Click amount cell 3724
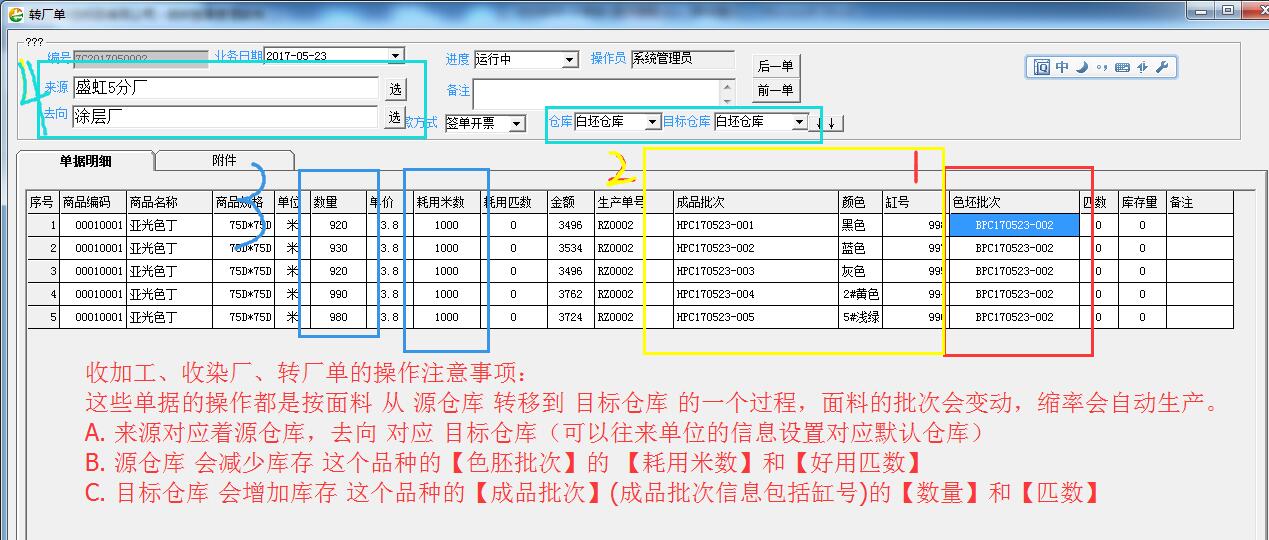The height and width of the screenshot is (540, 1269). [571, 317]
